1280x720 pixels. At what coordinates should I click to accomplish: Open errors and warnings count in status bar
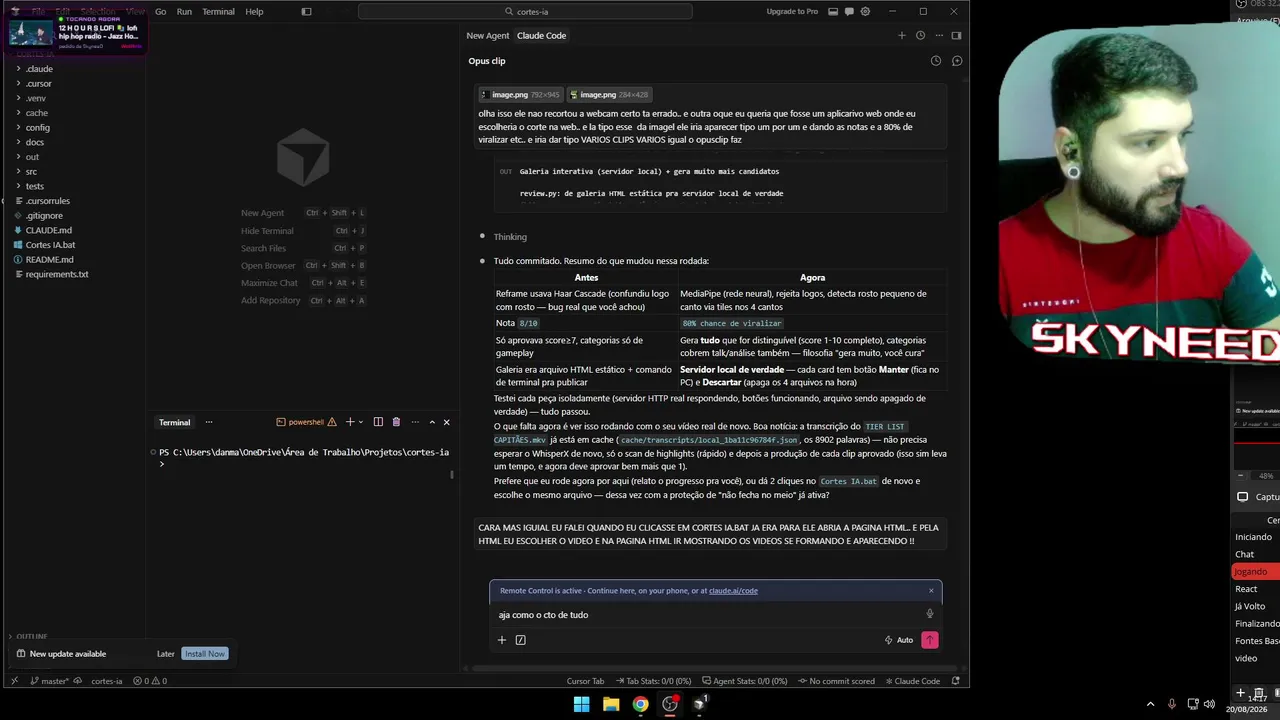(150, 681)
